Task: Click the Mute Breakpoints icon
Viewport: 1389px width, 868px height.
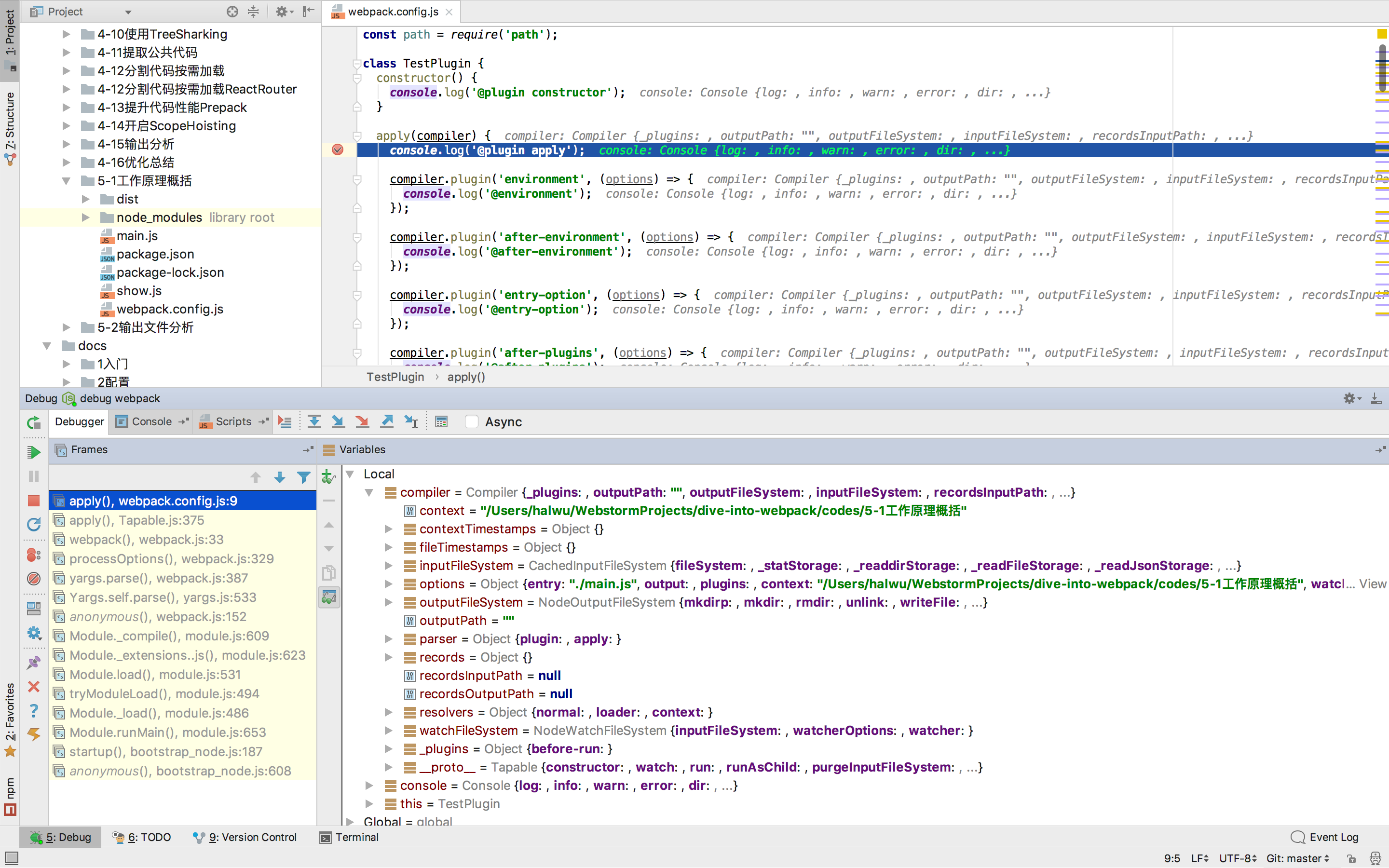Action: click(33, 579)
